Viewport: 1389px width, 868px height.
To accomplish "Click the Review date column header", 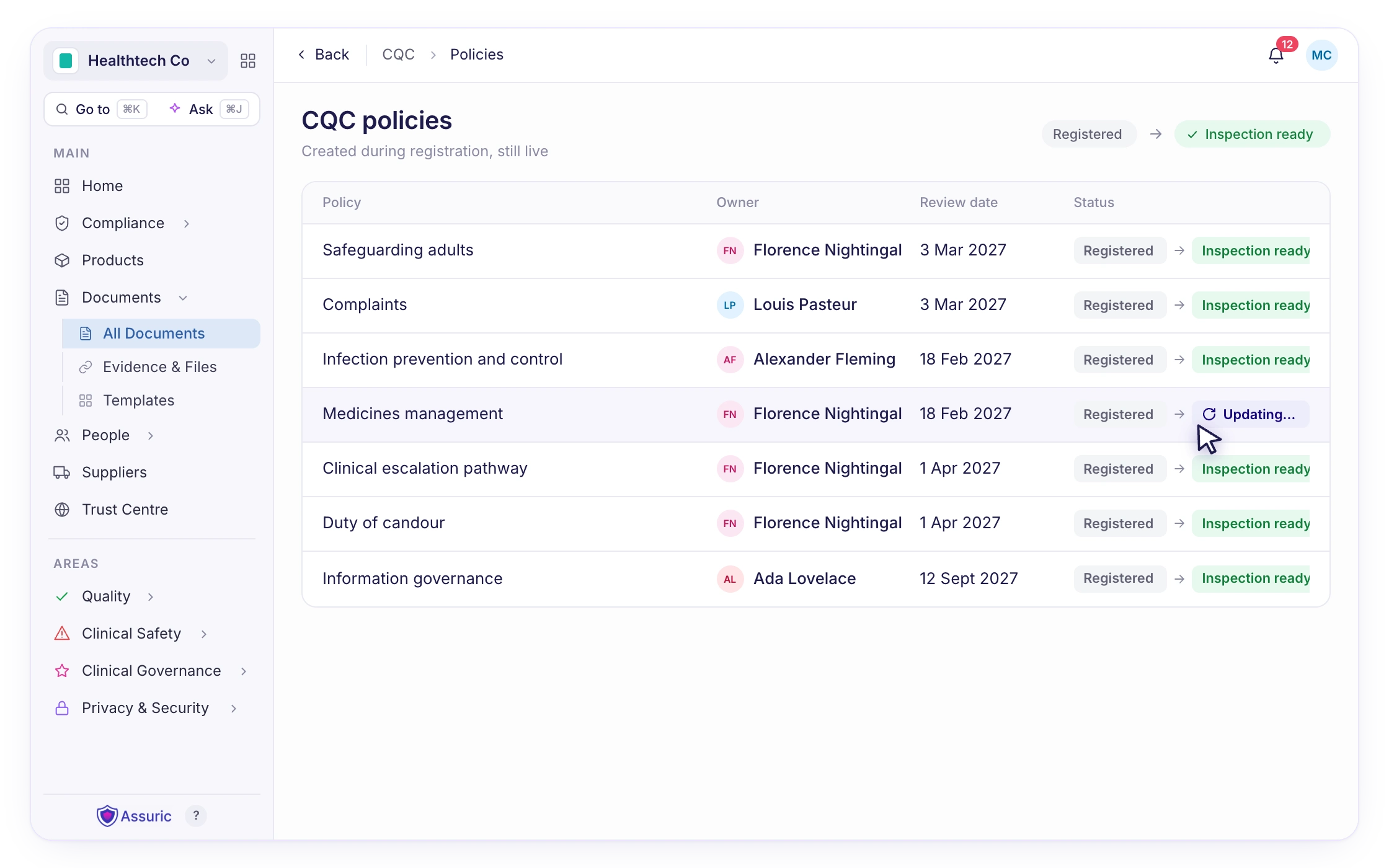I will pos(959,202).
